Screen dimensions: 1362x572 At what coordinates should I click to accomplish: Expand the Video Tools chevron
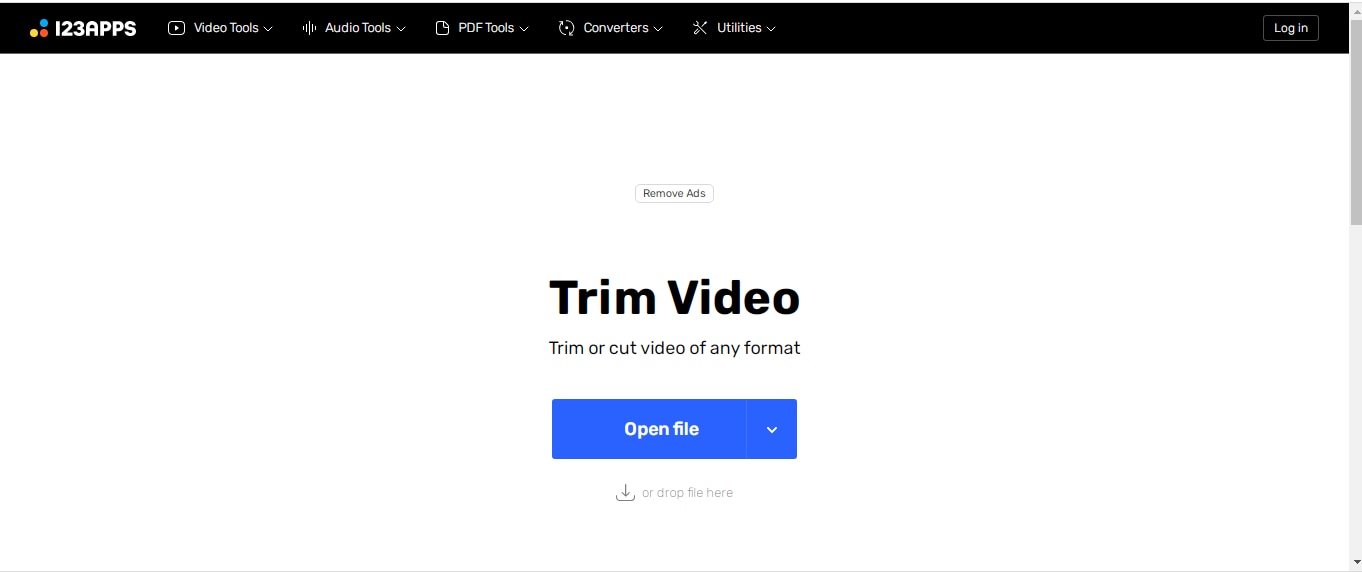click(268, 29)
